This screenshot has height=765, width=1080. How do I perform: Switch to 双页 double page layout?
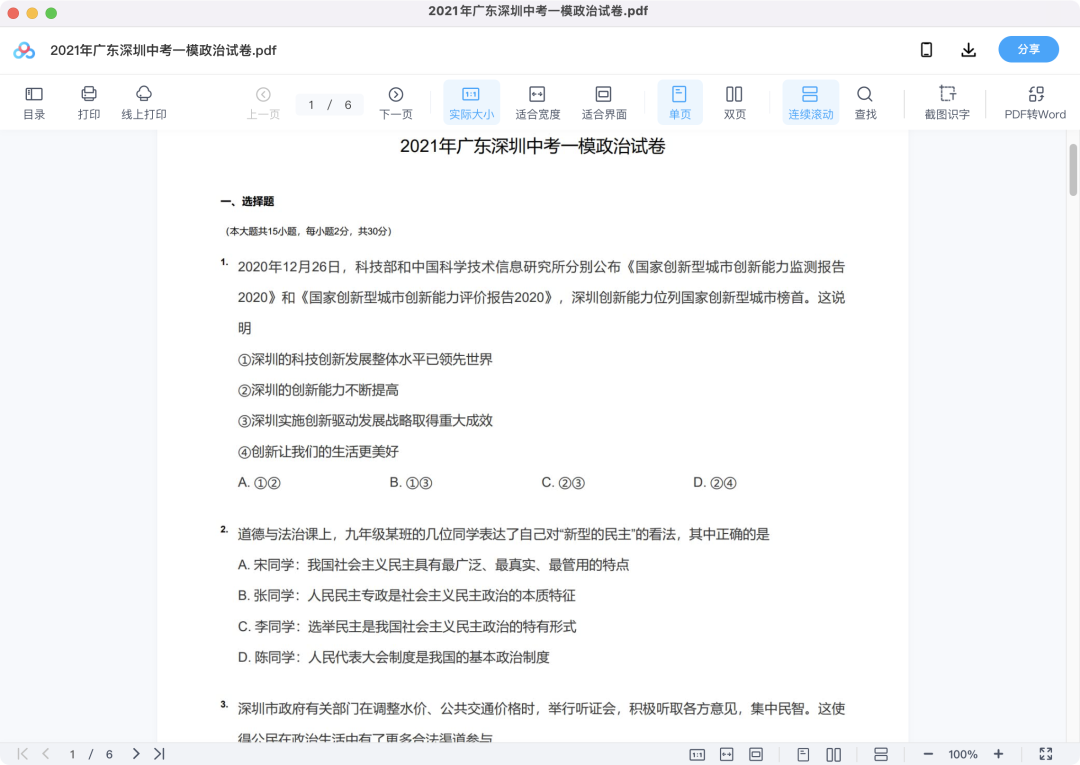click(x=734, y=103)
